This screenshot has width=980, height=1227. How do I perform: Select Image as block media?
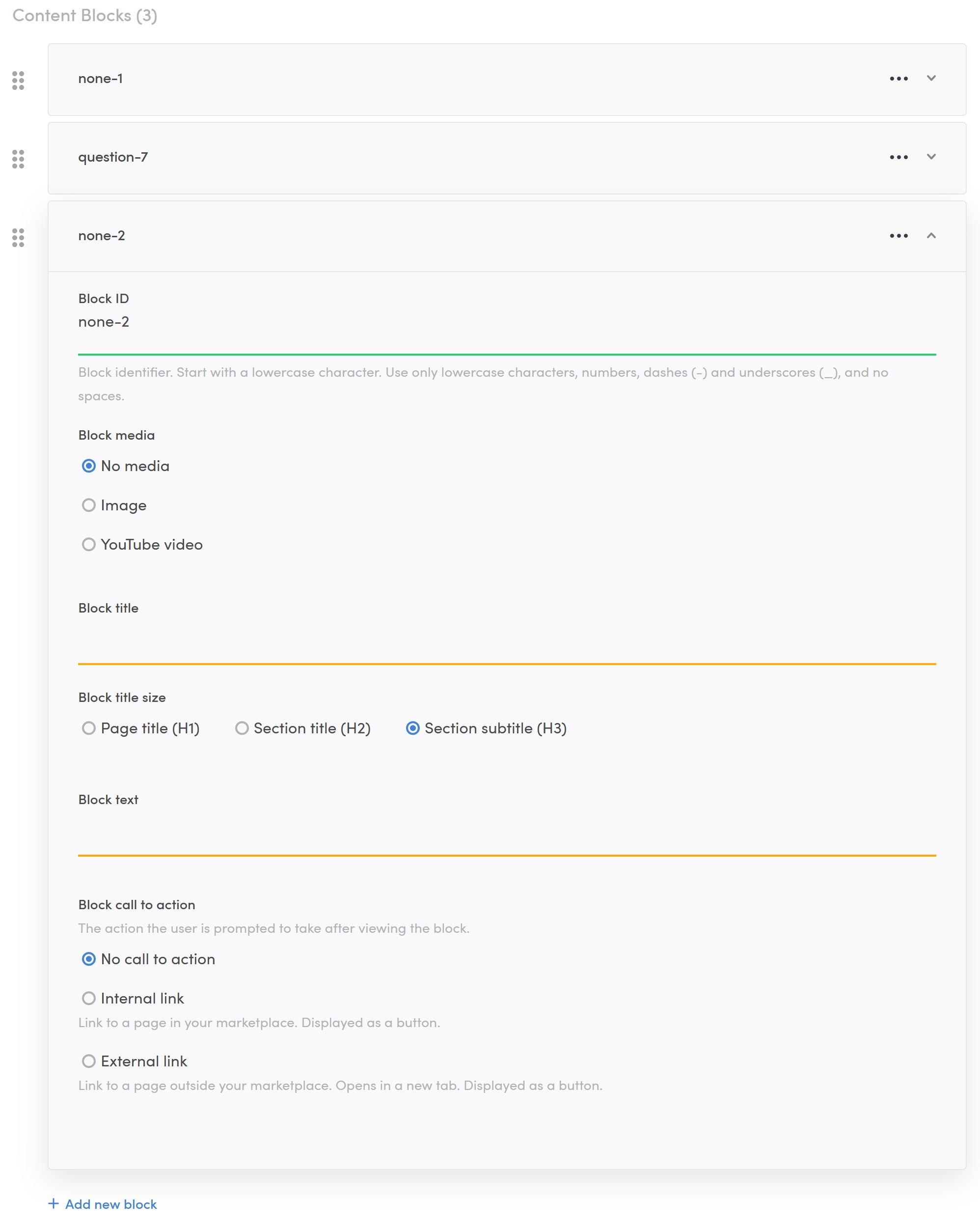(x=89, y=505)
